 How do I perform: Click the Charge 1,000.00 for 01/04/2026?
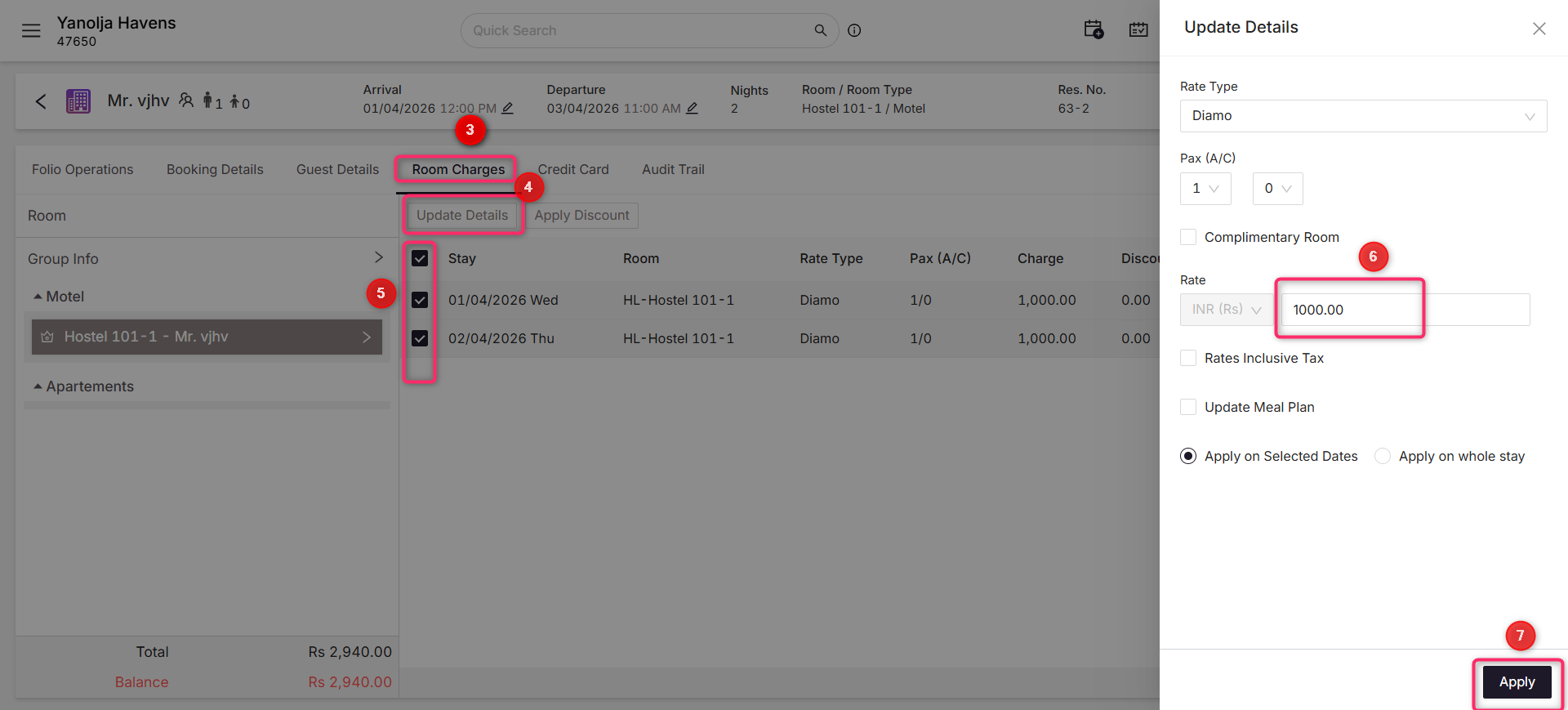pyautogui.click(x=1046, y=300)
